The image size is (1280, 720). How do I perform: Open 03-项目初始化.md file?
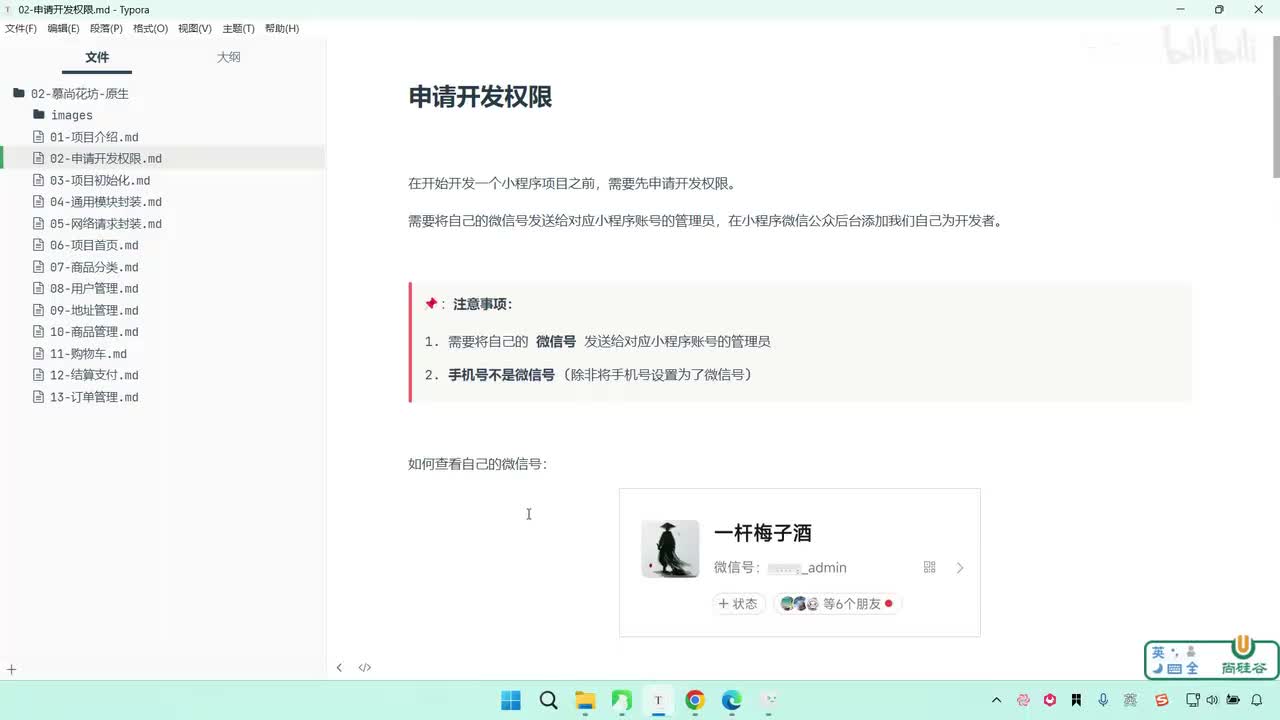click(x=100, y=180)
